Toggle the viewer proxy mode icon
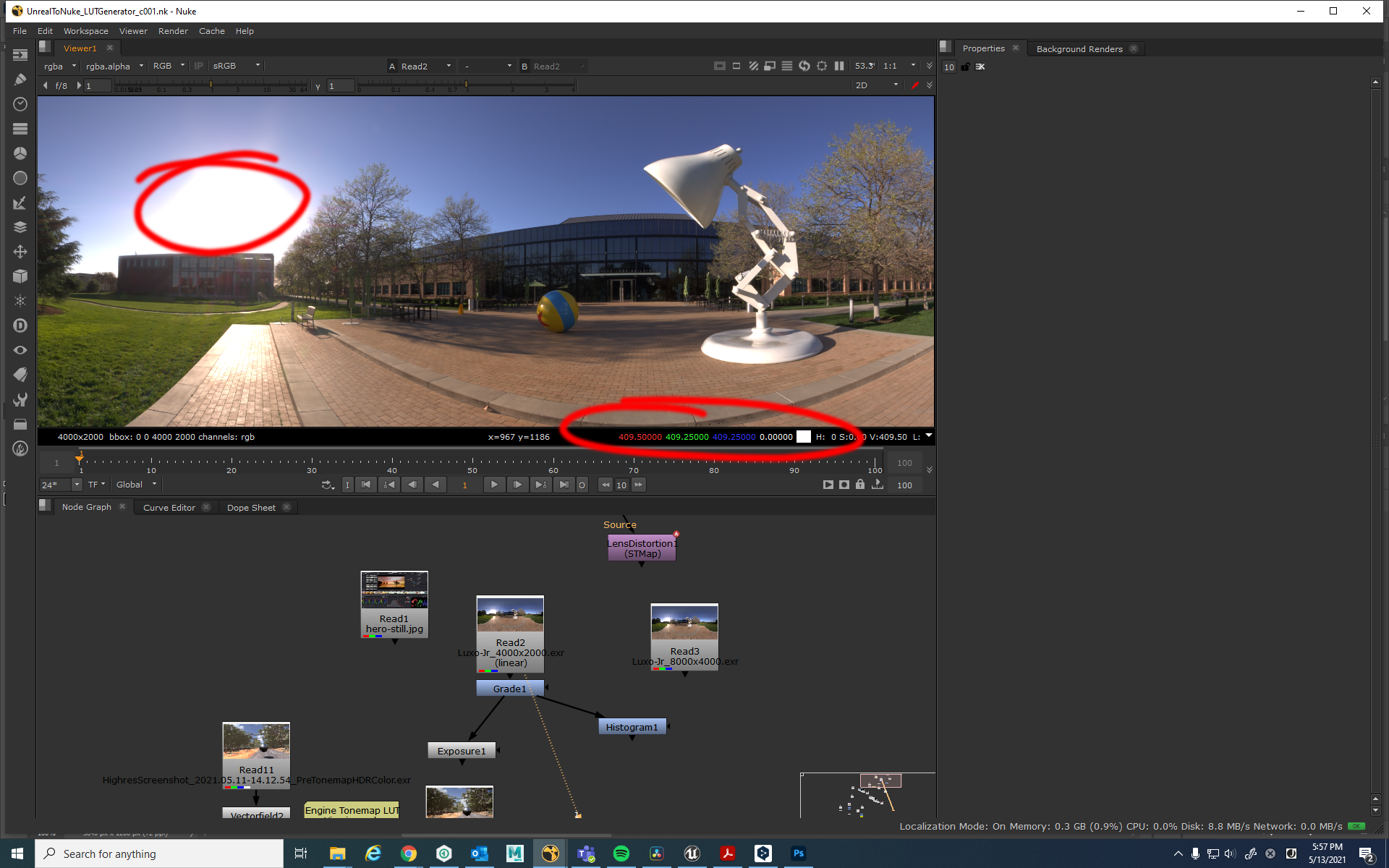The height and width of the screenshot is (868, 1389). tap(770, 66)
